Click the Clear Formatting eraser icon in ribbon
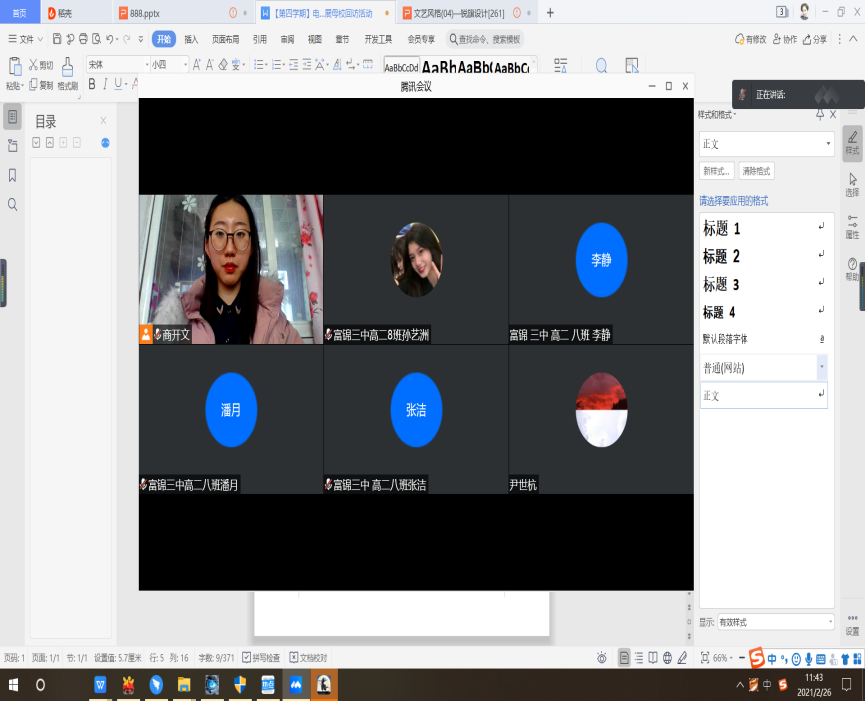The image size is (865, 701). point(223,65)
